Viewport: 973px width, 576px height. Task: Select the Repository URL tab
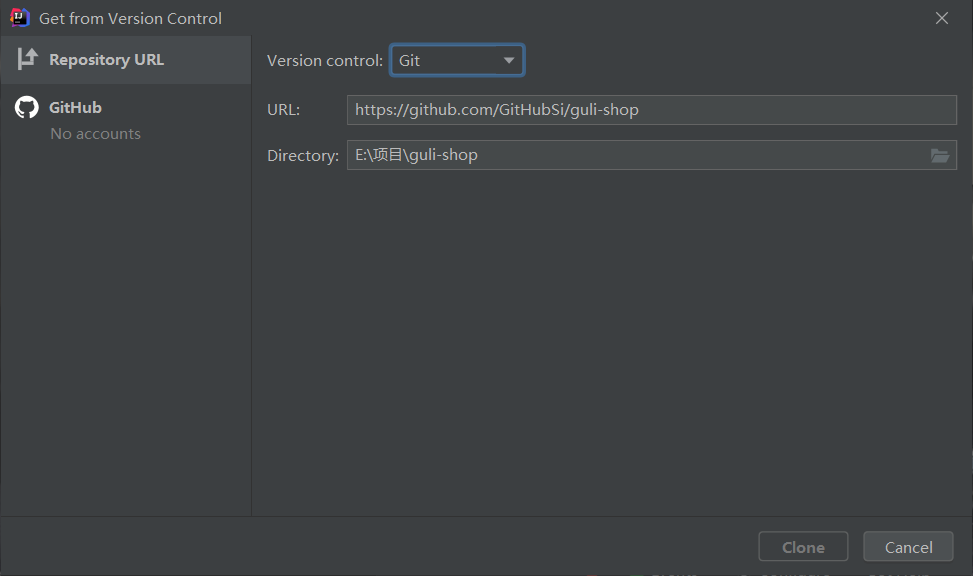coord(125,60)
